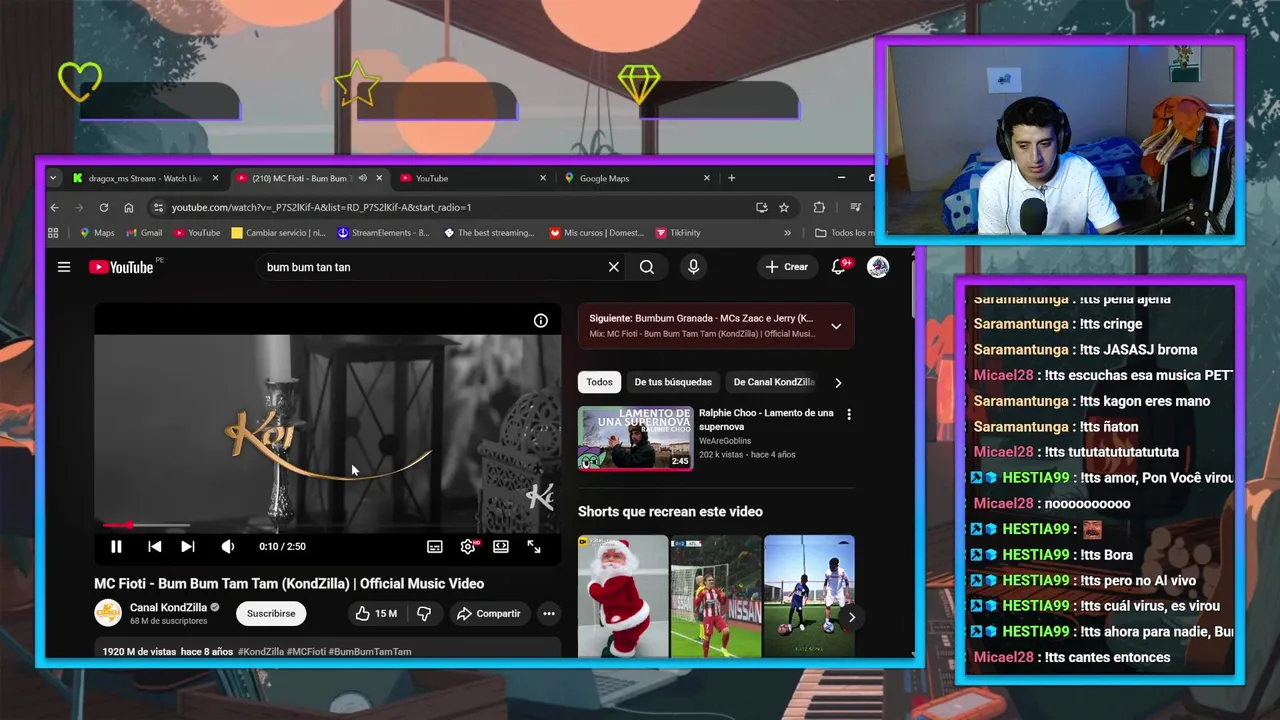Open the Mis cursos Domestika bookmark
This screenshot has width=1280, height=720.
pos(597,233)
